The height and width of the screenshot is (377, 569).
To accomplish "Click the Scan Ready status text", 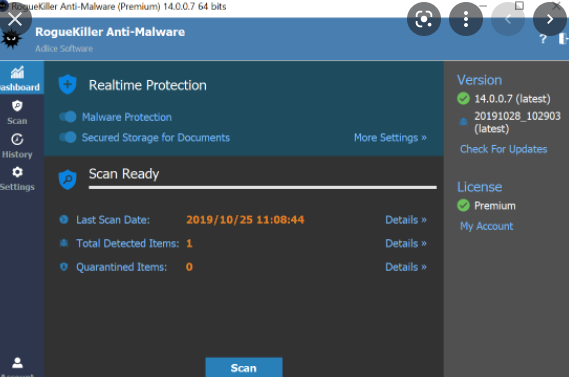I will pos(124,174).
